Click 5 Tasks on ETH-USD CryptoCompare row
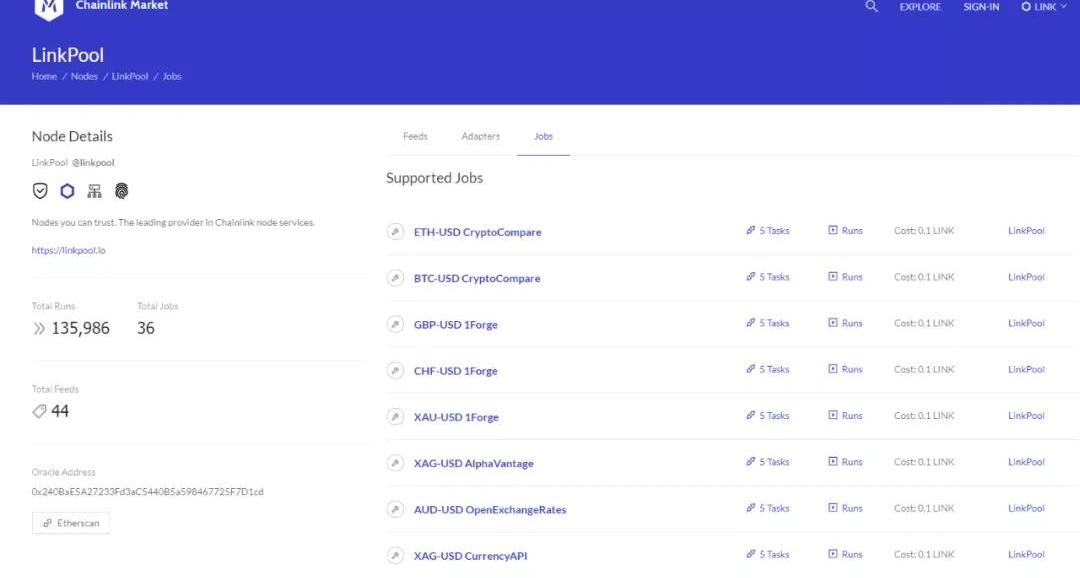Image resolution: width=1080 pixels, height=578 pixels. pyautogui.click(x=767, y=231)
